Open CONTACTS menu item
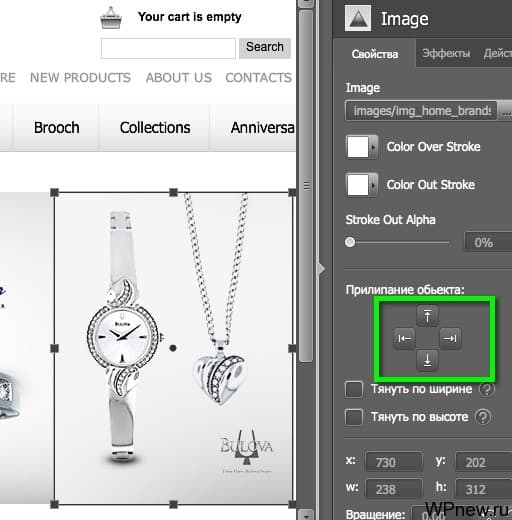 click(x=259, y=78)
